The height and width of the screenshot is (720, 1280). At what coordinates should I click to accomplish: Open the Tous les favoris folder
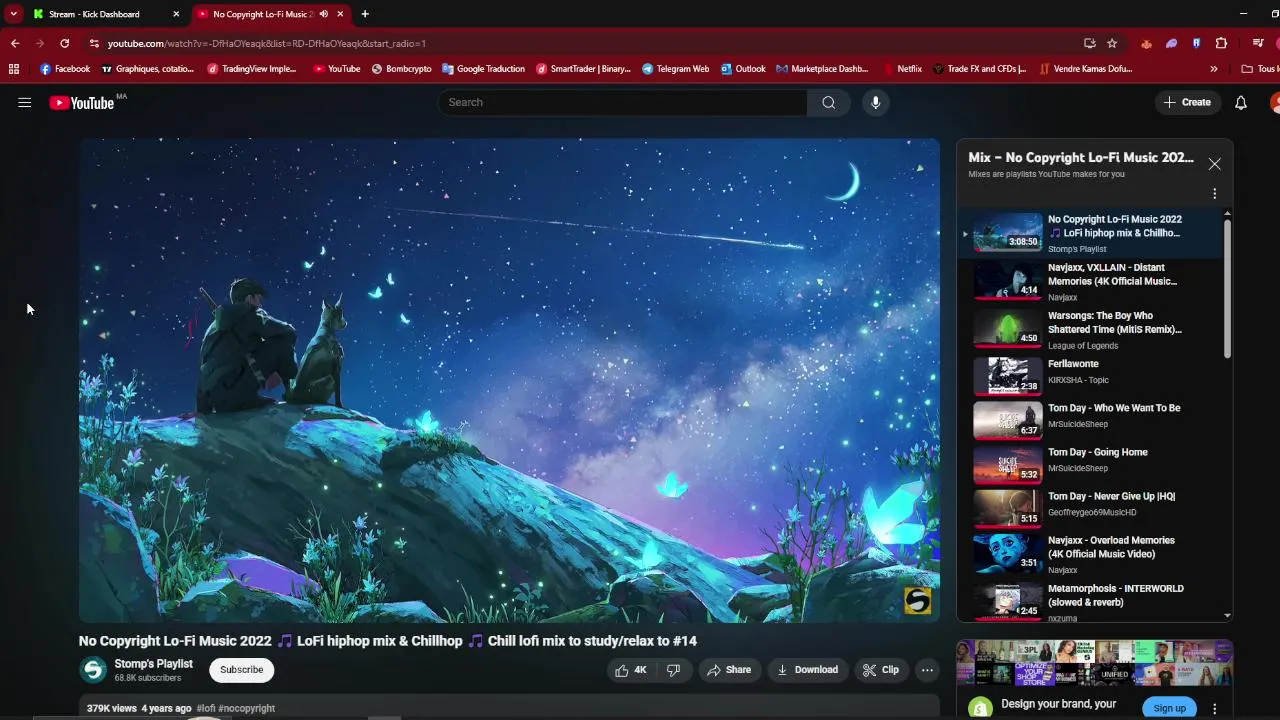[1258, 69]
